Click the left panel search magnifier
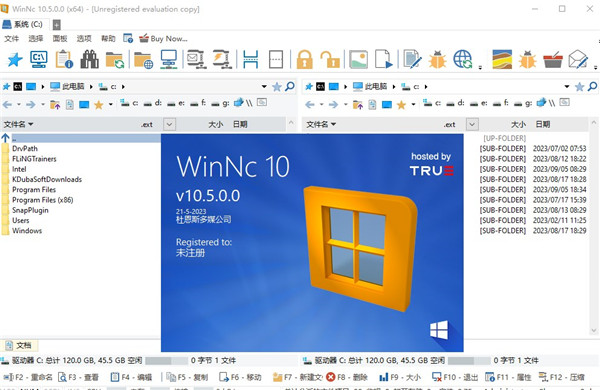The image size is (600, 390). click(x=290, y=86)
